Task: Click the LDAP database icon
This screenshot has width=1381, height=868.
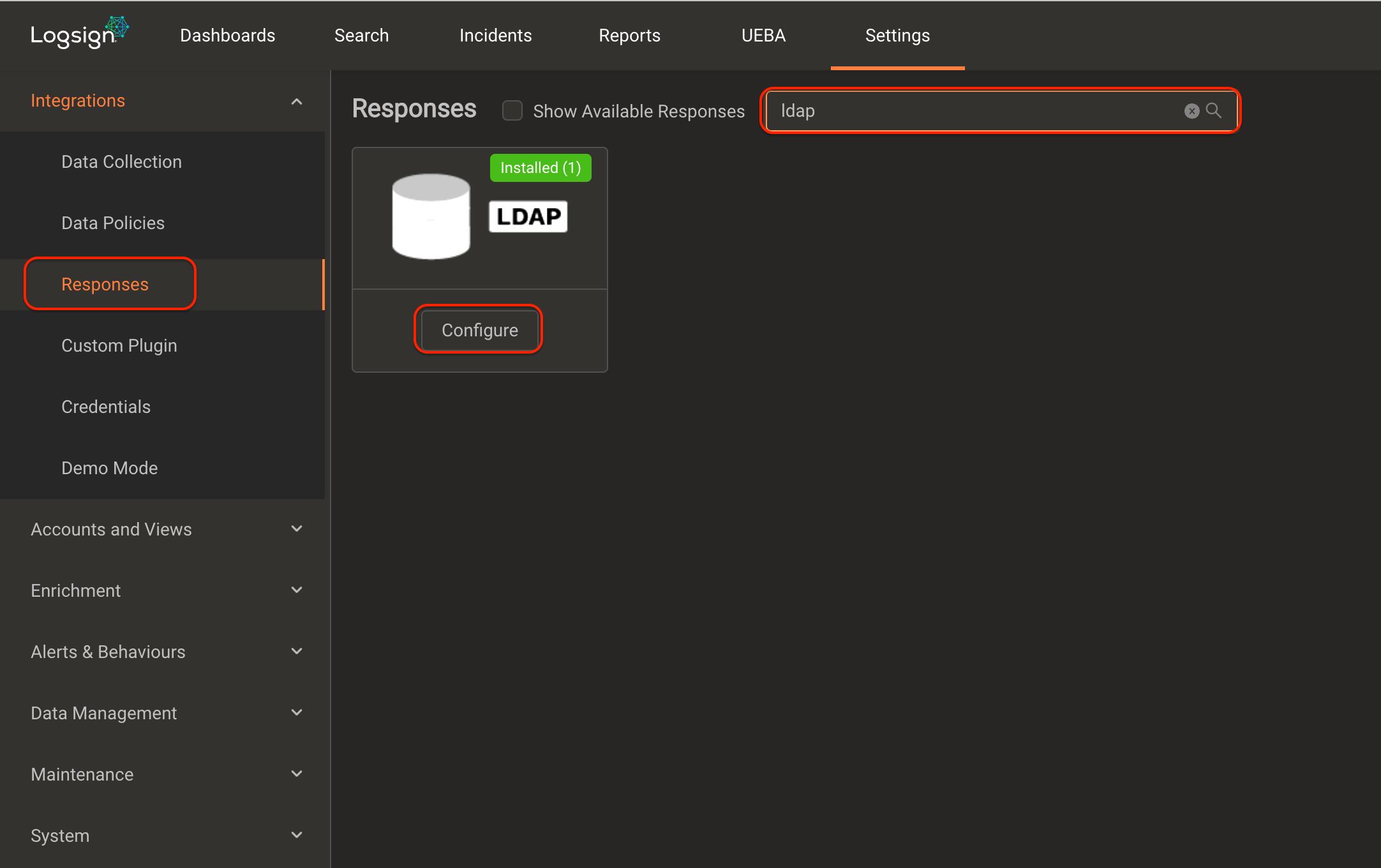Action: point(431,216)
